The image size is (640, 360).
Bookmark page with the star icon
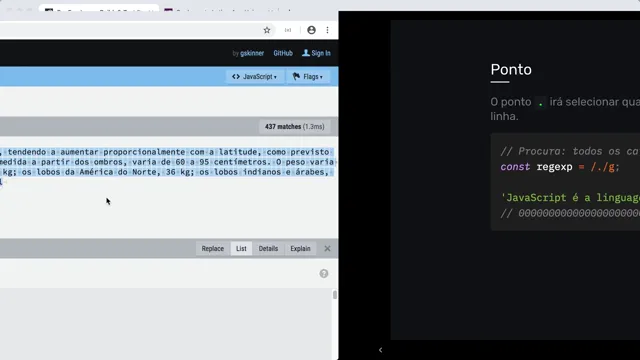(267, 30)
